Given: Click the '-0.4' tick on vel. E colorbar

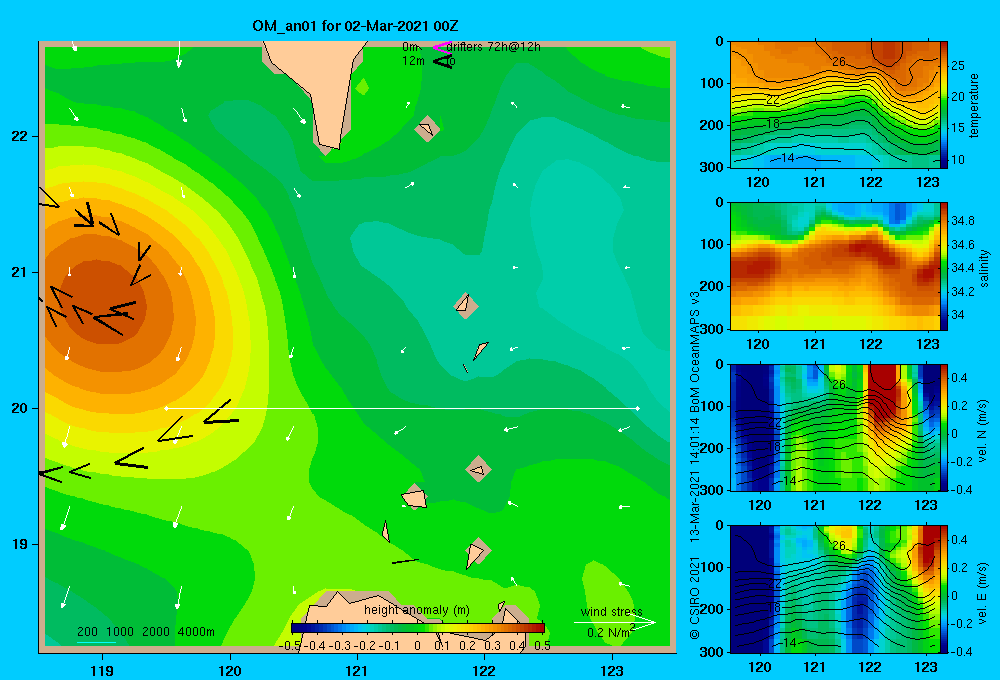Looking at the screenshot, I should pos(962,651).
